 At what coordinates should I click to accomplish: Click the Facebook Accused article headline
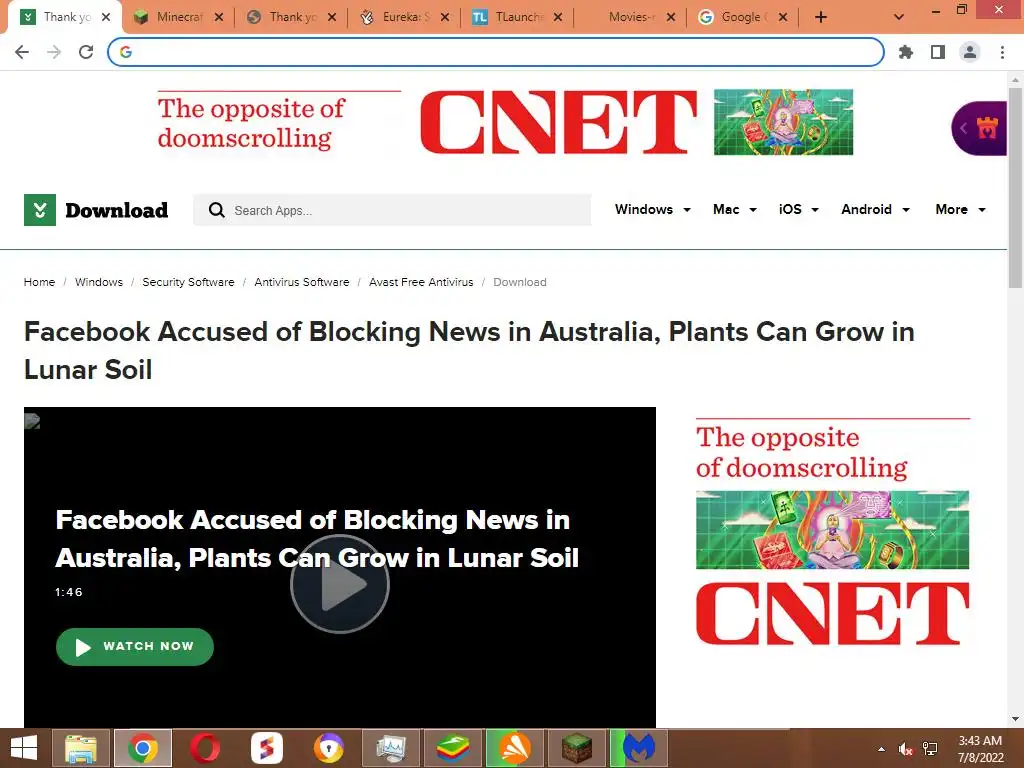pyautogui.click(x=469, y=351)
